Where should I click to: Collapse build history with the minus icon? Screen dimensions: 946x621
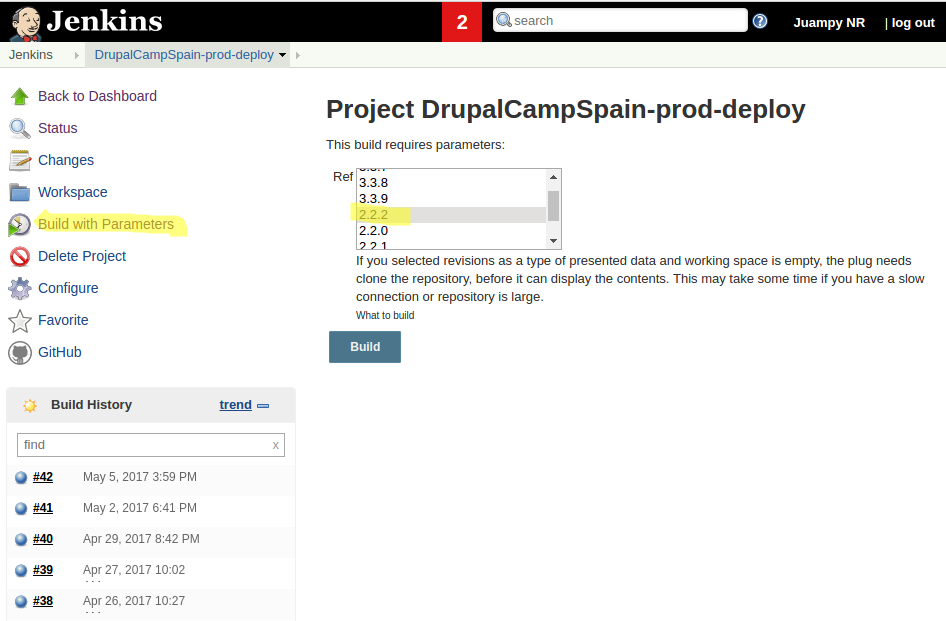(x=263, y=406)
